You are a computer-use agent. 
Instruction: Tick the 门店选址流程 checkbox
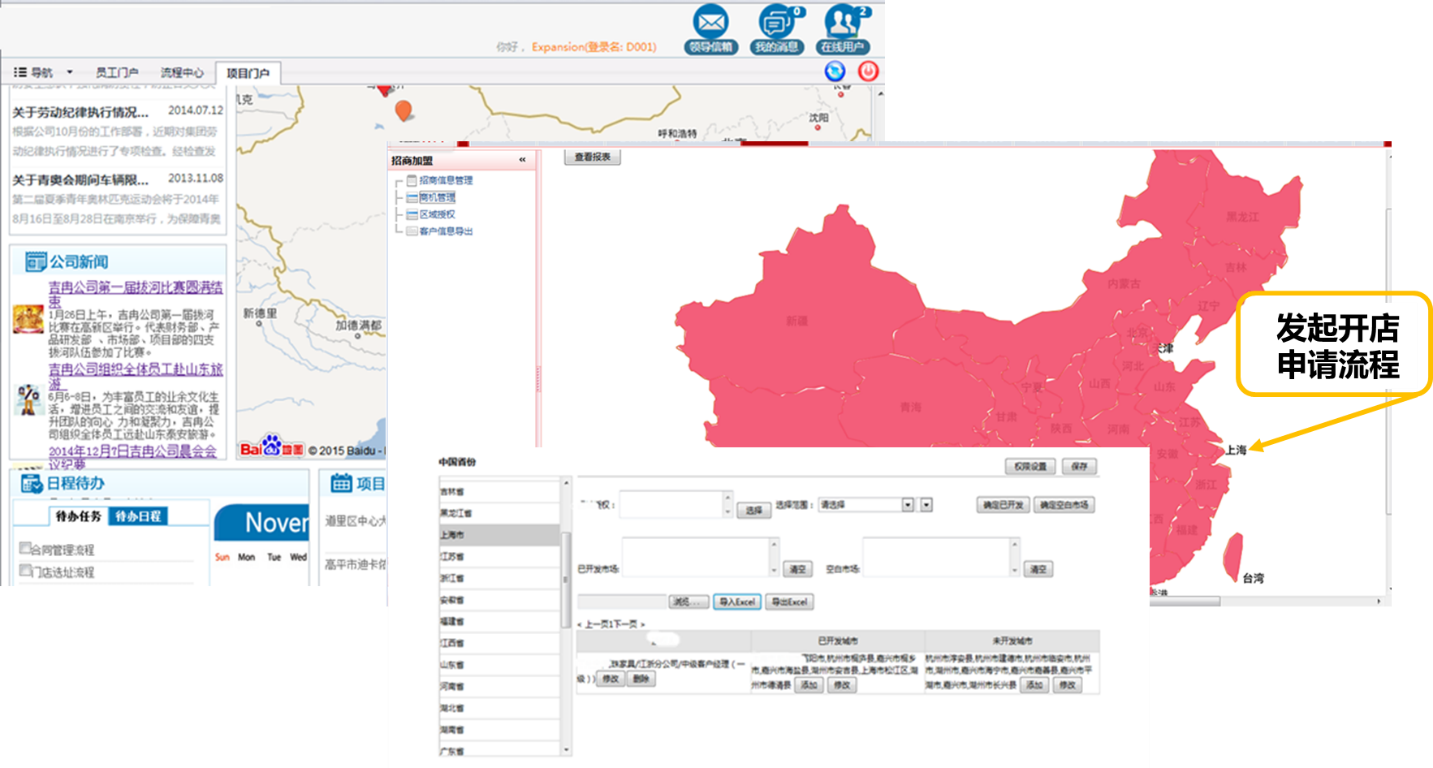pyautogui.click(x=25, y=570)
